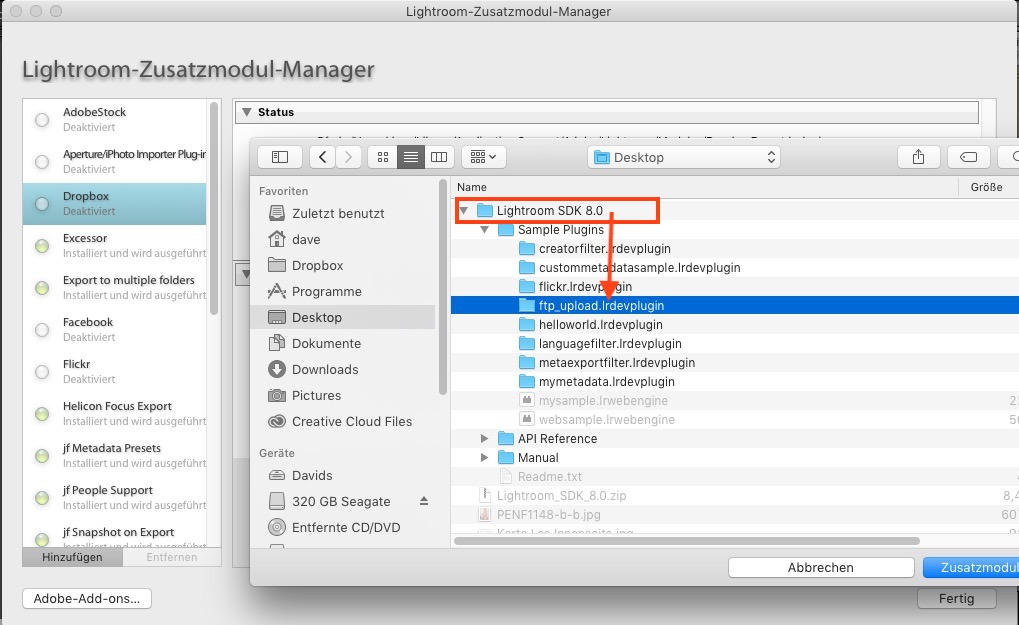Select Export to multiple folders plugin
The image size is (1019, 625).
tap(115, 288)
